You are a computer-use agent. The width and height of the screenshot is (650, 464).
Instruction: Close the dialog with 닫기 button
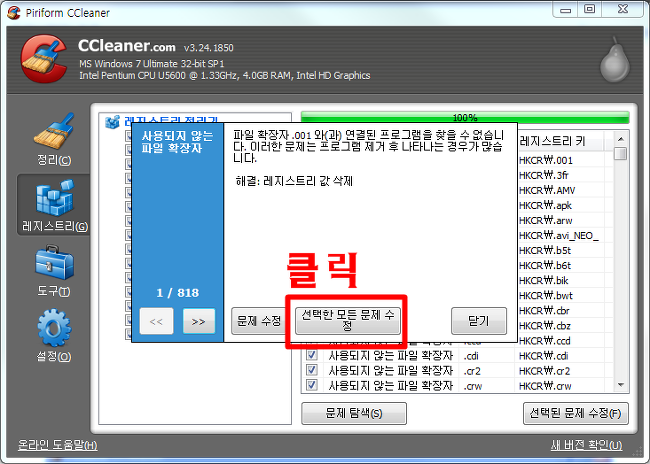point(479,321)
